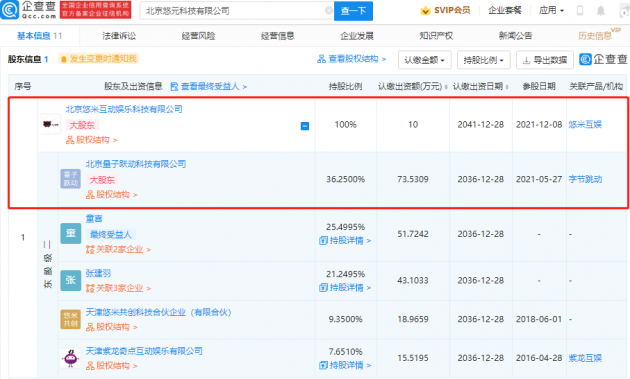Open 天津悠米共创科技合伙企业 link

click(x=158, y=312)
